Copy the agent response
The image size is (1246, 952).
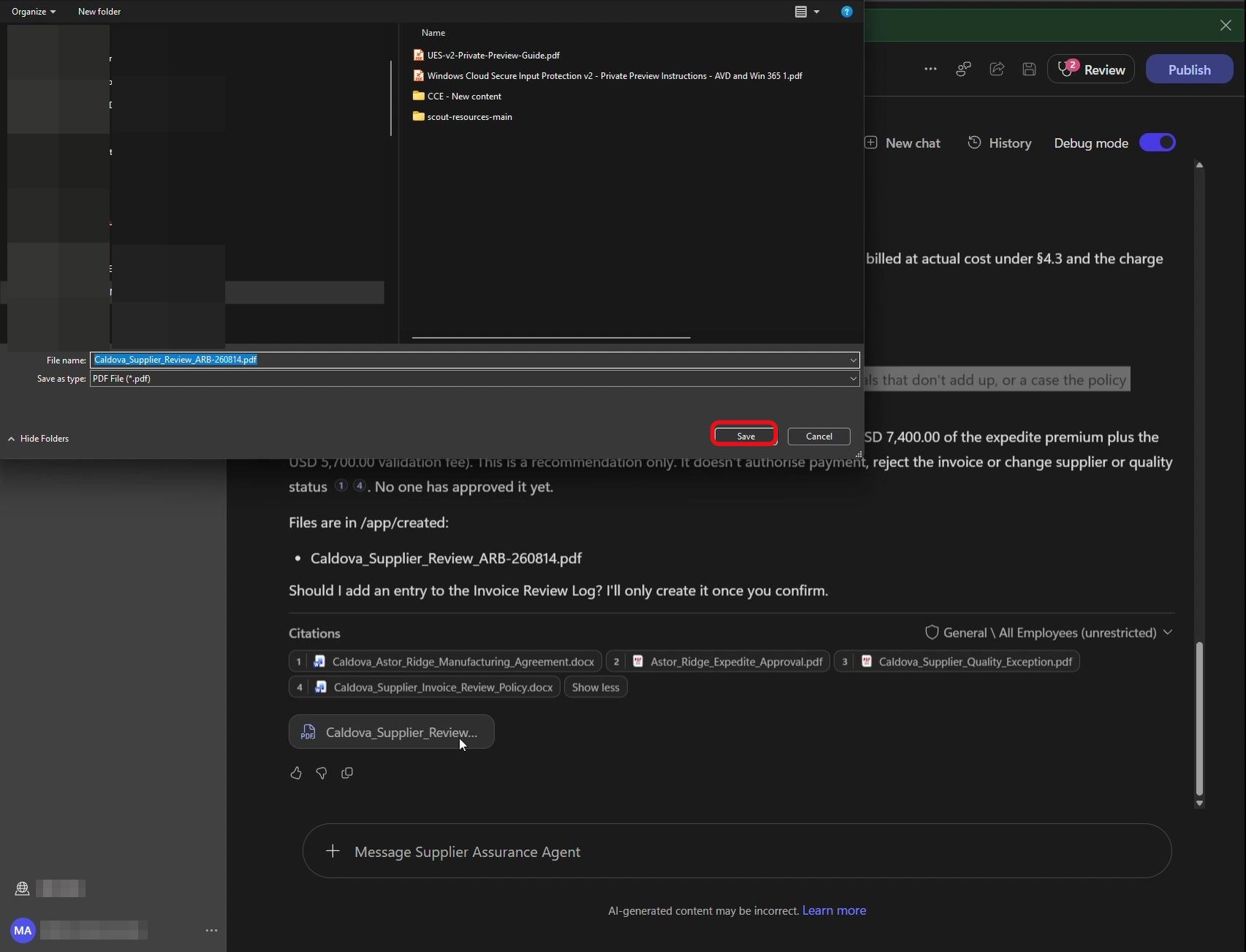click(347, 773)
